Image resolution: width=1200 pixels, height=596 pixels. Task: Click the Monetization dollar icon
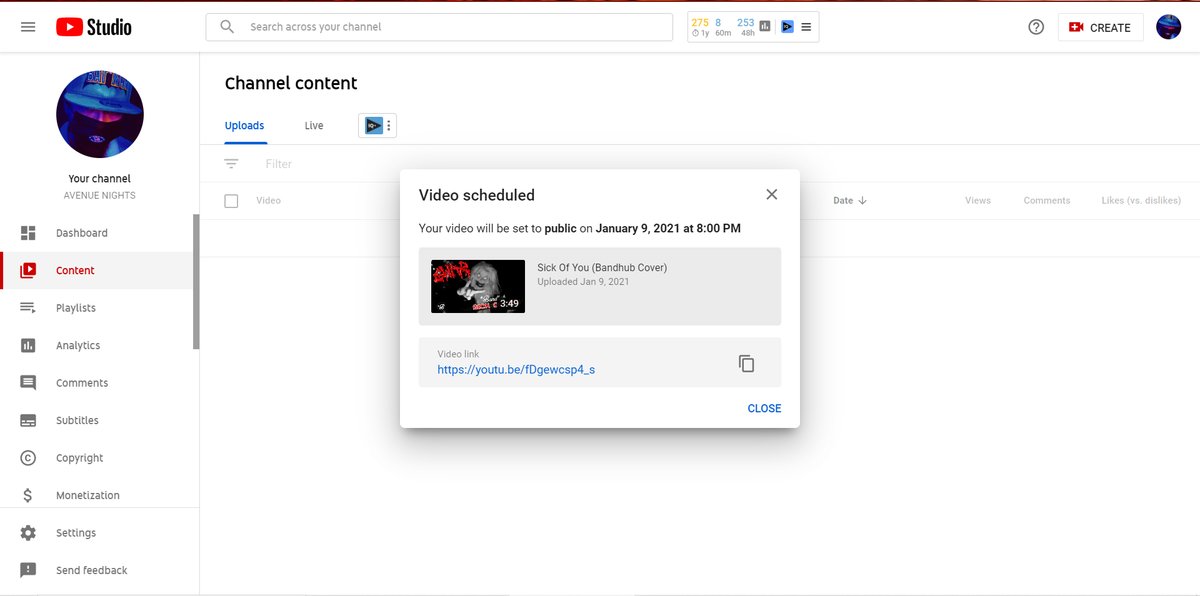pos(28,495)
